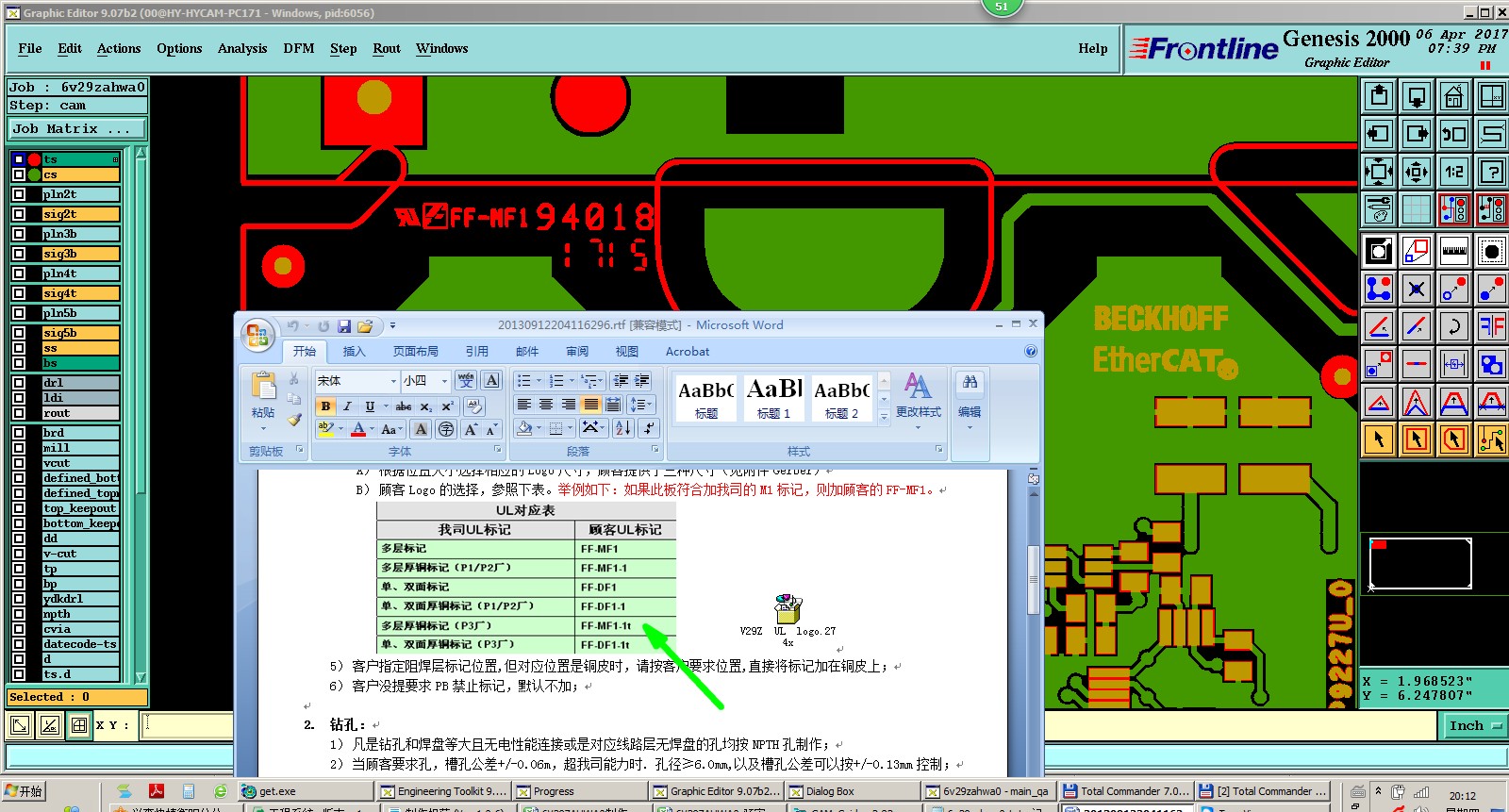Image resolution: width=1509 pixels, height=812 pixels.
Task: Click the X Y coordinate input field
Action: 188,725
